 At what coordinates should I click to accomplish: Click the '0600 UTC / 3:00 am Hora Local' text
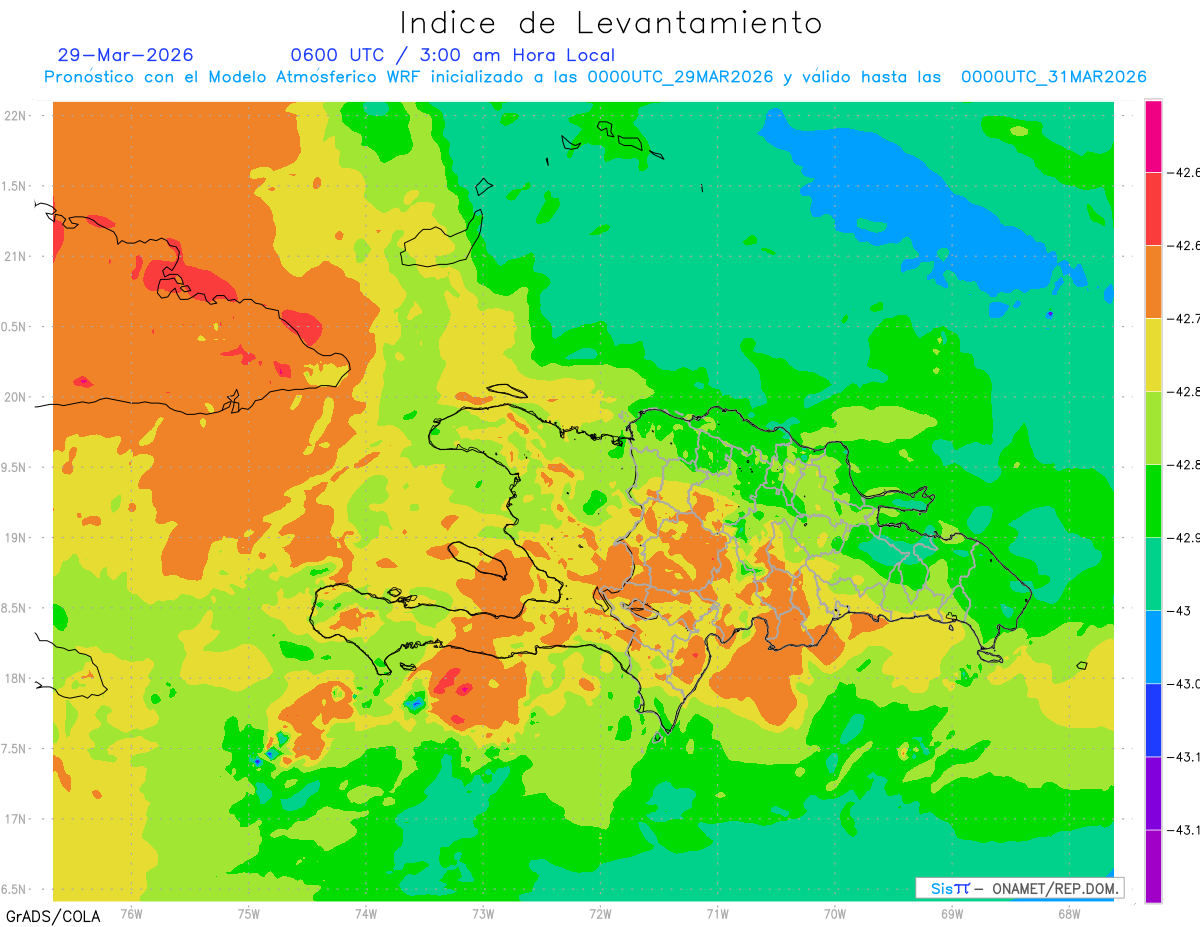[453, 55]
